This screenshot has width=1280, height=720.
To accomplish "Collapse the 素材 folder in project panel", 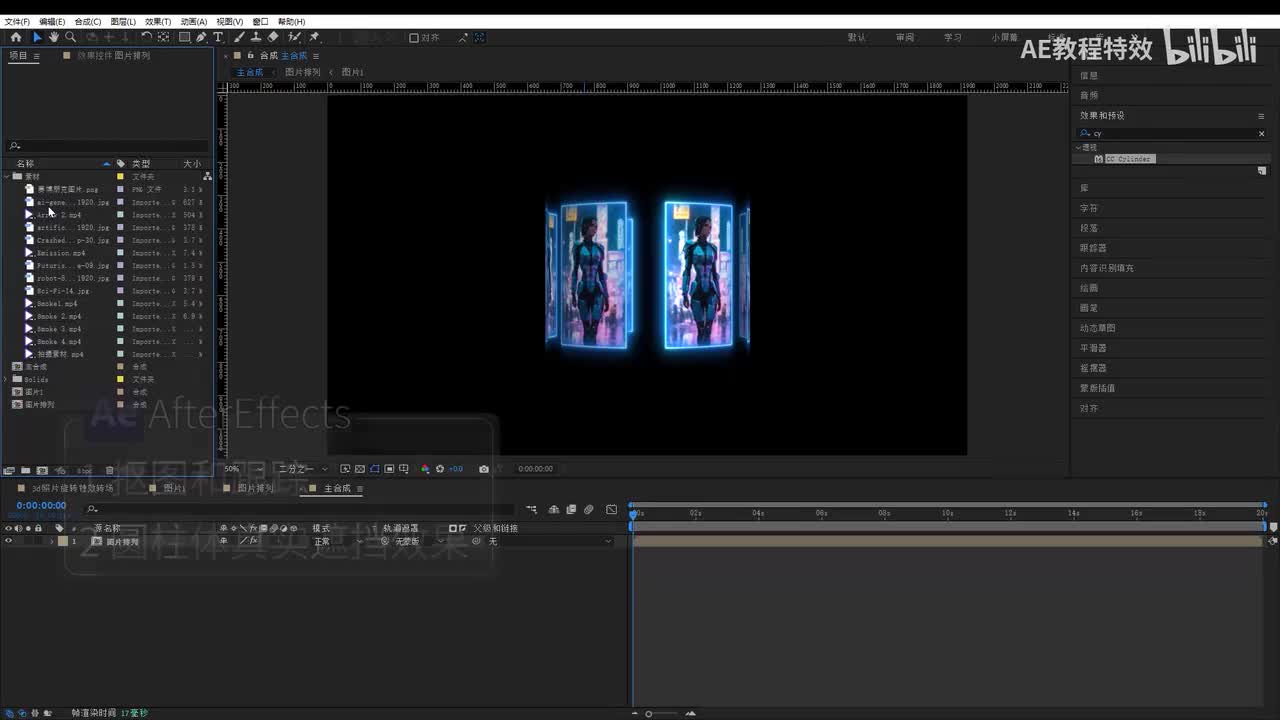I will coord(8,177).
